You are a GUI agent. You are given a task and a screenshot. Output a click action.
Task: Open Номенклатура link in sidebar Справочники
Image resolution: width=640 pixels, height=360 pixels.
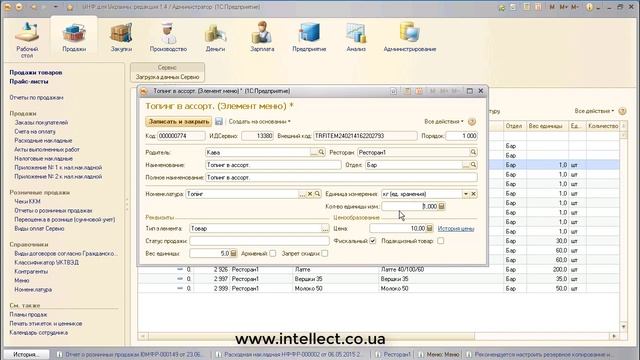point(33,289)
